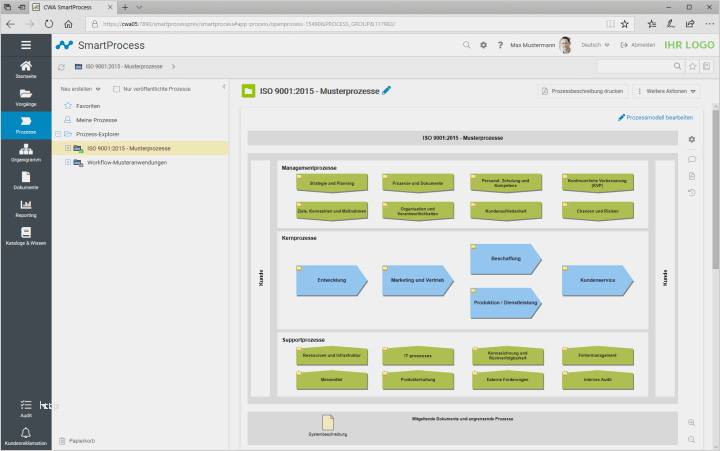Open Kataloge & Wissen in sidebar
The image size is (720, 451).
tap(26, 236)
